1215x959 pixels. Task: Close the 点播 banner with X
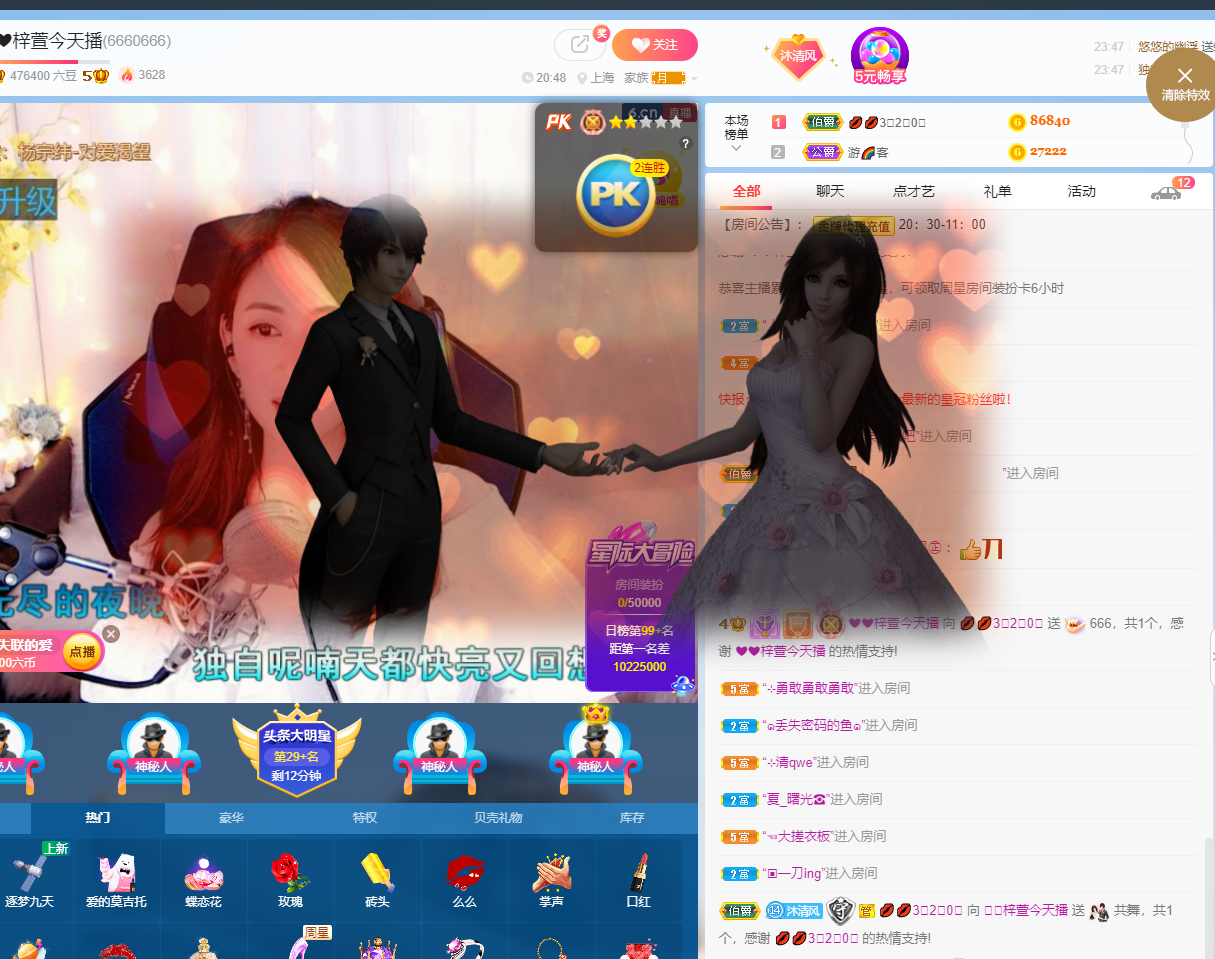(x=111, y=634)
